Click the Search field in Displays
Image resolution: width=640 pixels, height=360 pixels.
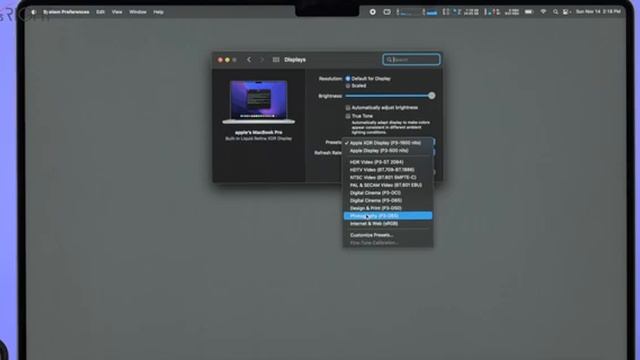(x=411, y=60)
